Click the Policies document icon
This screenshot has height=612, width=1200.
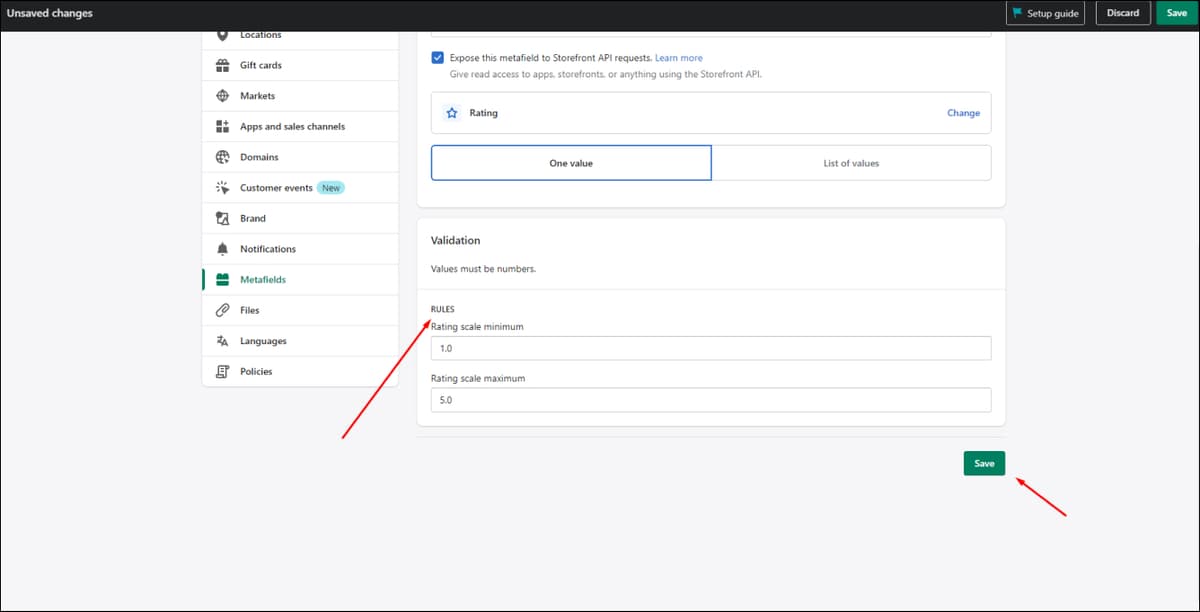tap(222, 371)
